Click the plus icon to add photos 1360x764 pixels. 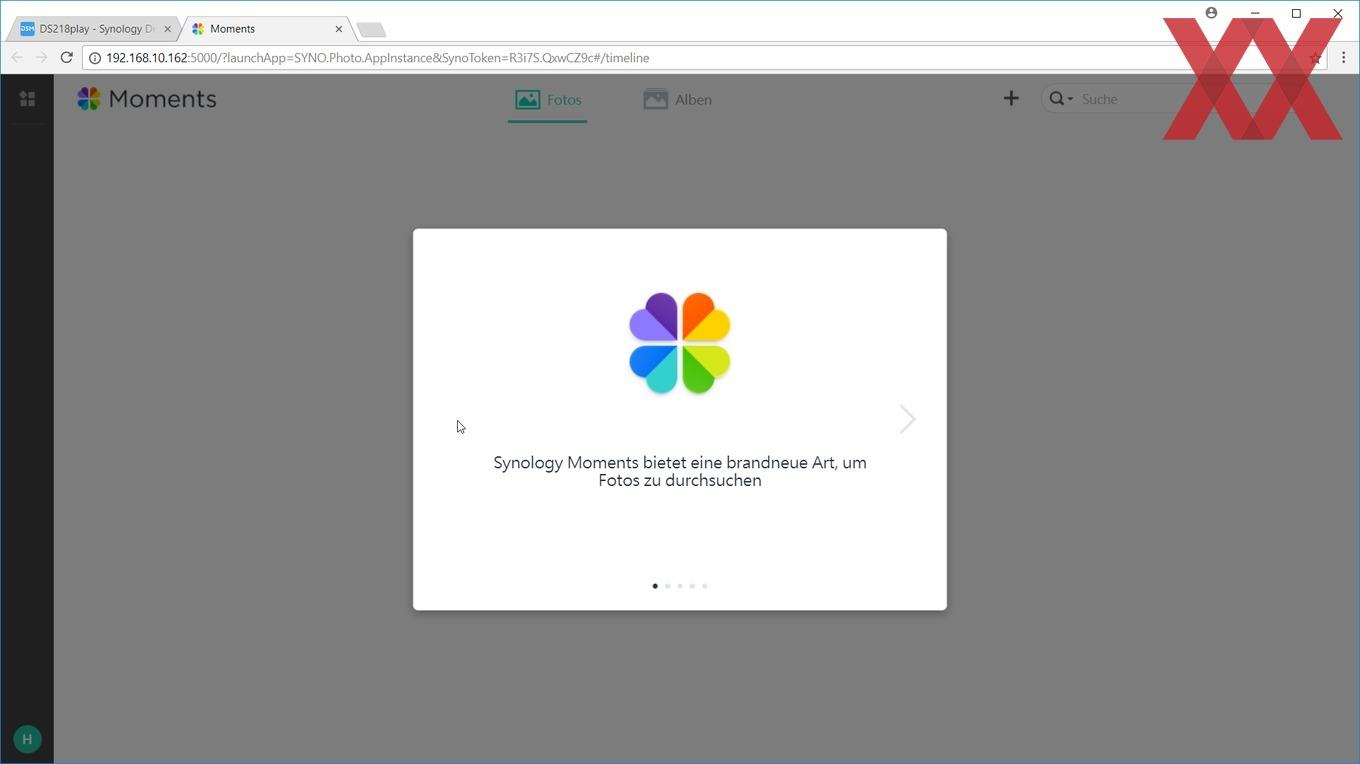[1011, 98]
